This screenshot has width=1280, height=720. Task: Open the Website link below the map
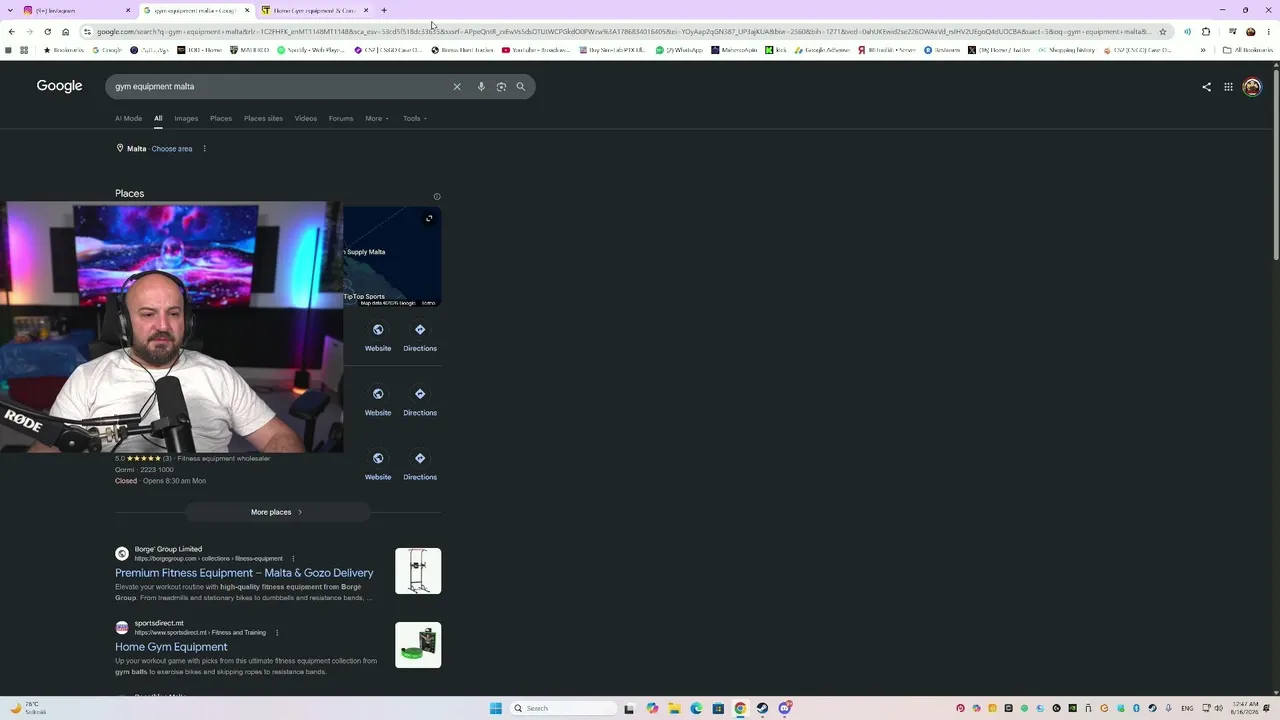pyautogui.click(x=378, y=337)
